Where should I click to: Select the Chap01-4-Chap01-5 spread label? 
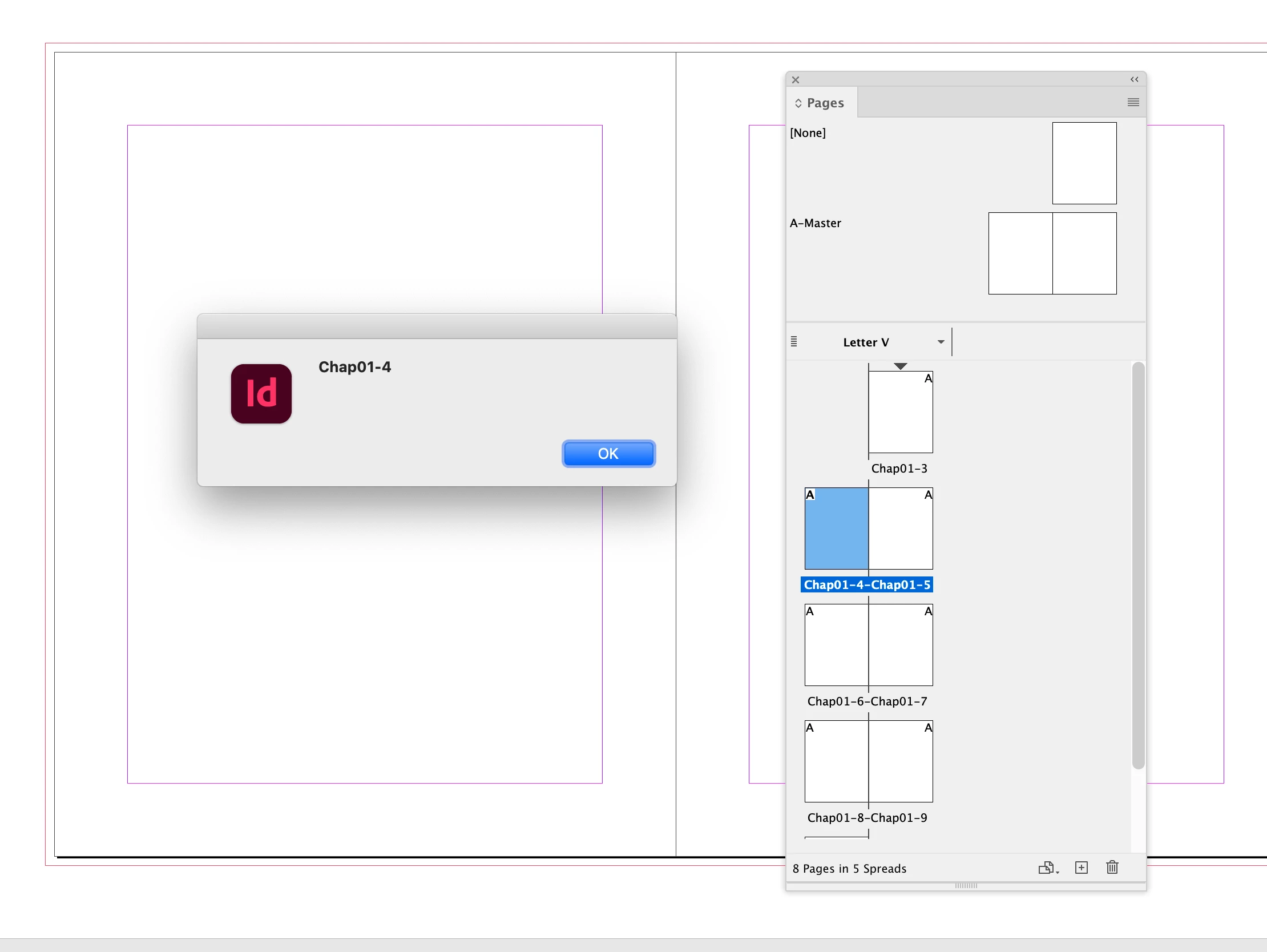pos(866,585)
